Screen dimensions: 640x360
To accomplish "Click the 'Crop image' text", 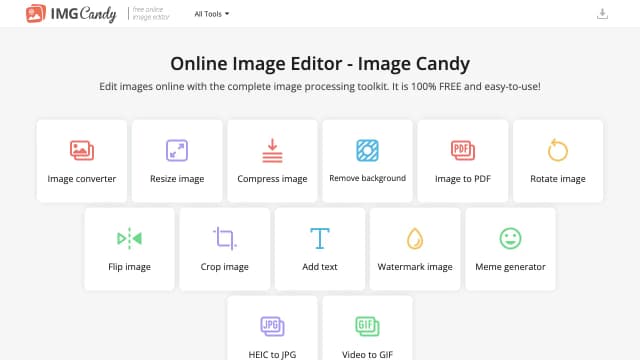I will tap(224, 267).
